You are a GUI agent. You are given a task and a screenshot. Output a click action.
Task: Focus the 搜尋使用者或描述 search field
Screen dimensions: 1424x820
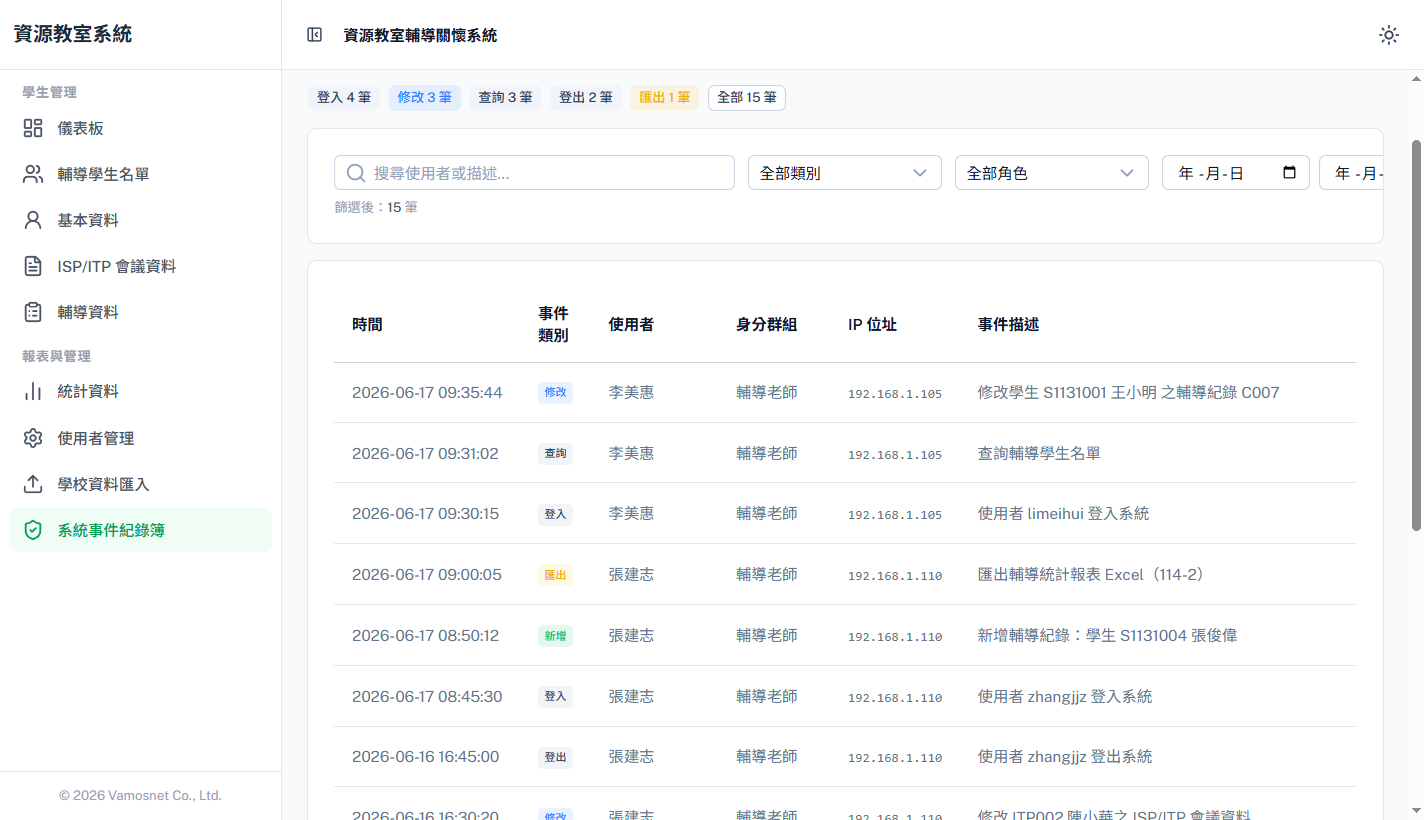click(x=534, y=173)
